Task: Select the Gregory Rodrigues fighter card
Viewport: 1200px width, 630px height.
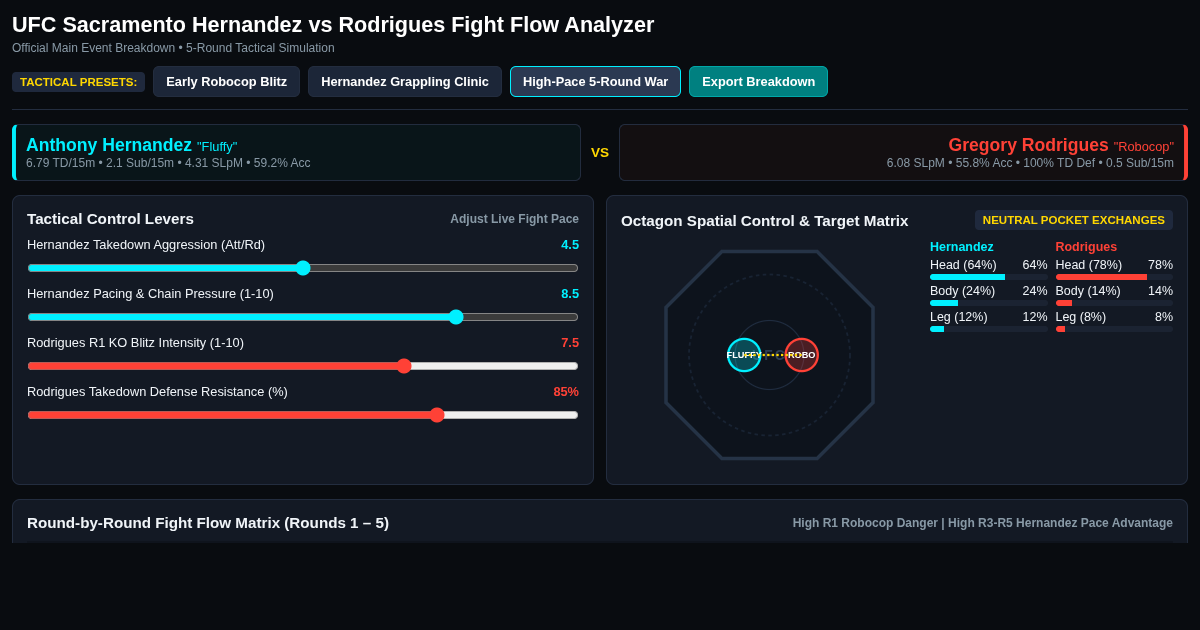Action: click(903, 152)
